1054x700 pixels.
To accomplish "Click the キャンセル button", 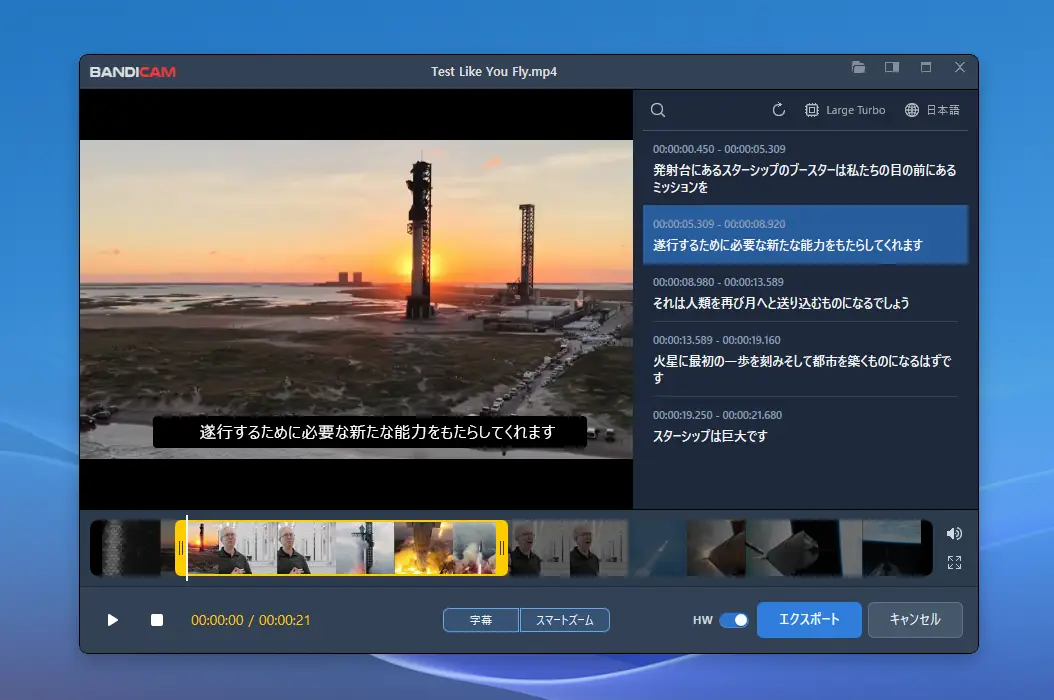I will 915,619.
